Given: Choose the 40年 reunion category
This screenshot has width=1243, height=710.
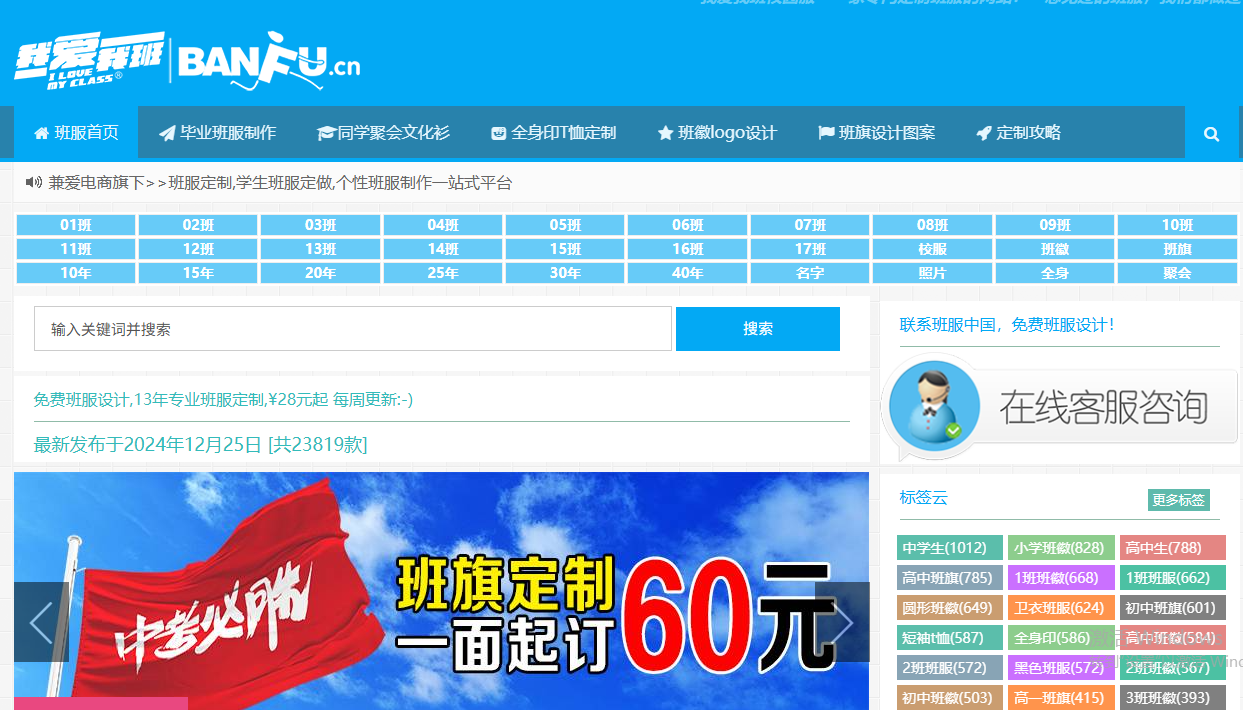Looking at the screenshot, I should [x=687, y=273].
